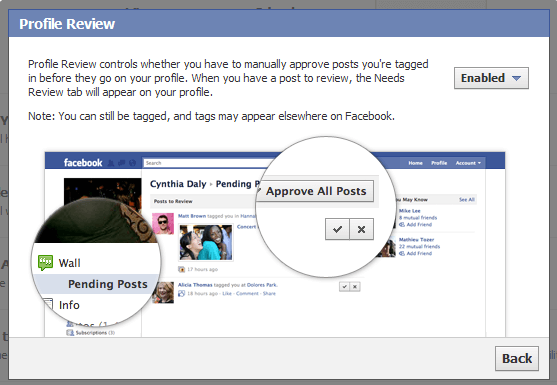
Task: Click into the Search field
Action: 206,163
